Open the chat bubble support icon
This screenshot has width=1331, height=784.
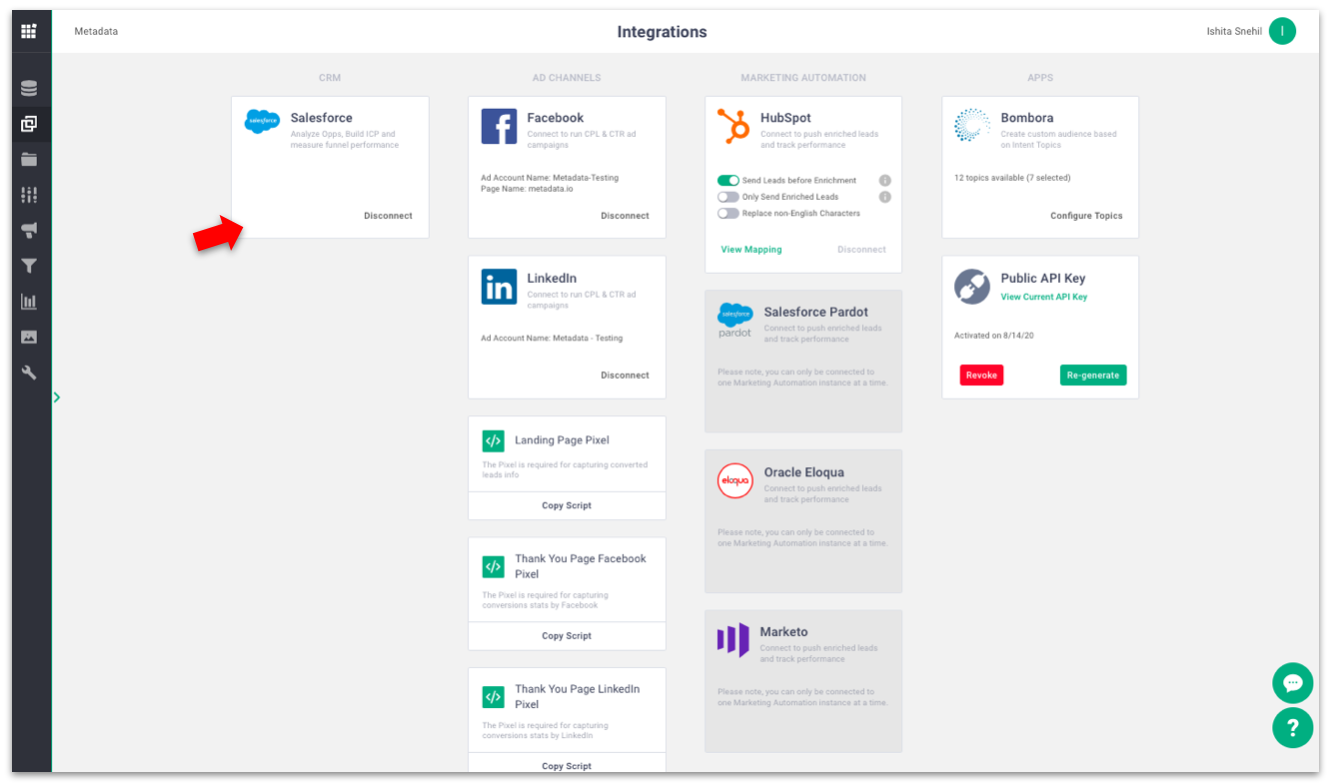pyautogui.click(x=1292, y=683)
